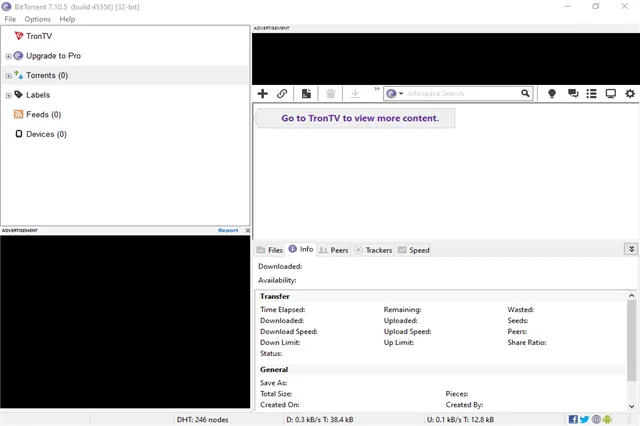Image resolution: width=640 pixels, height=426 pixels.
Task: Click the Create New Torrent icon
Action: click(306, 93)
